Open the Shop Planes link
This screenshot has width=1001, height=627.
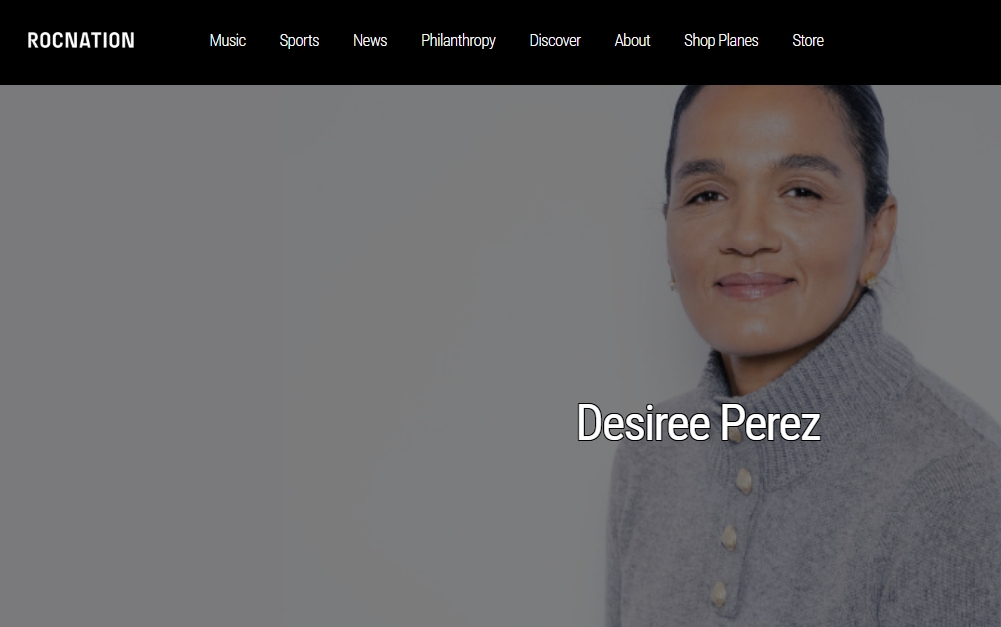point(721,41)
